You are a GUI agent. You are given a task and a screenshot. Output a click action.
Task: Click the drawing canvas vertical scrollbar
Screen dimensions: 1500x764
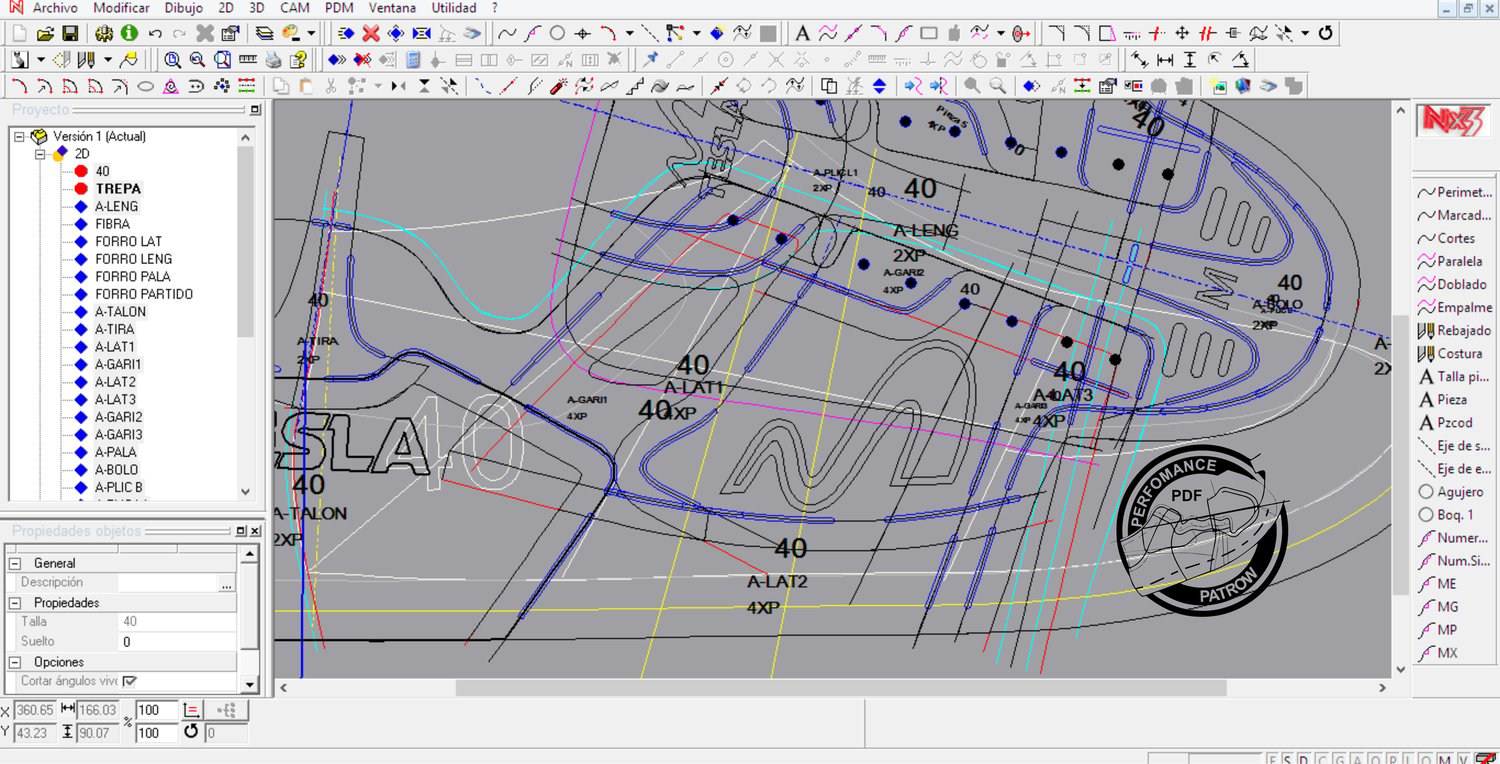(x=1401, y=455)
